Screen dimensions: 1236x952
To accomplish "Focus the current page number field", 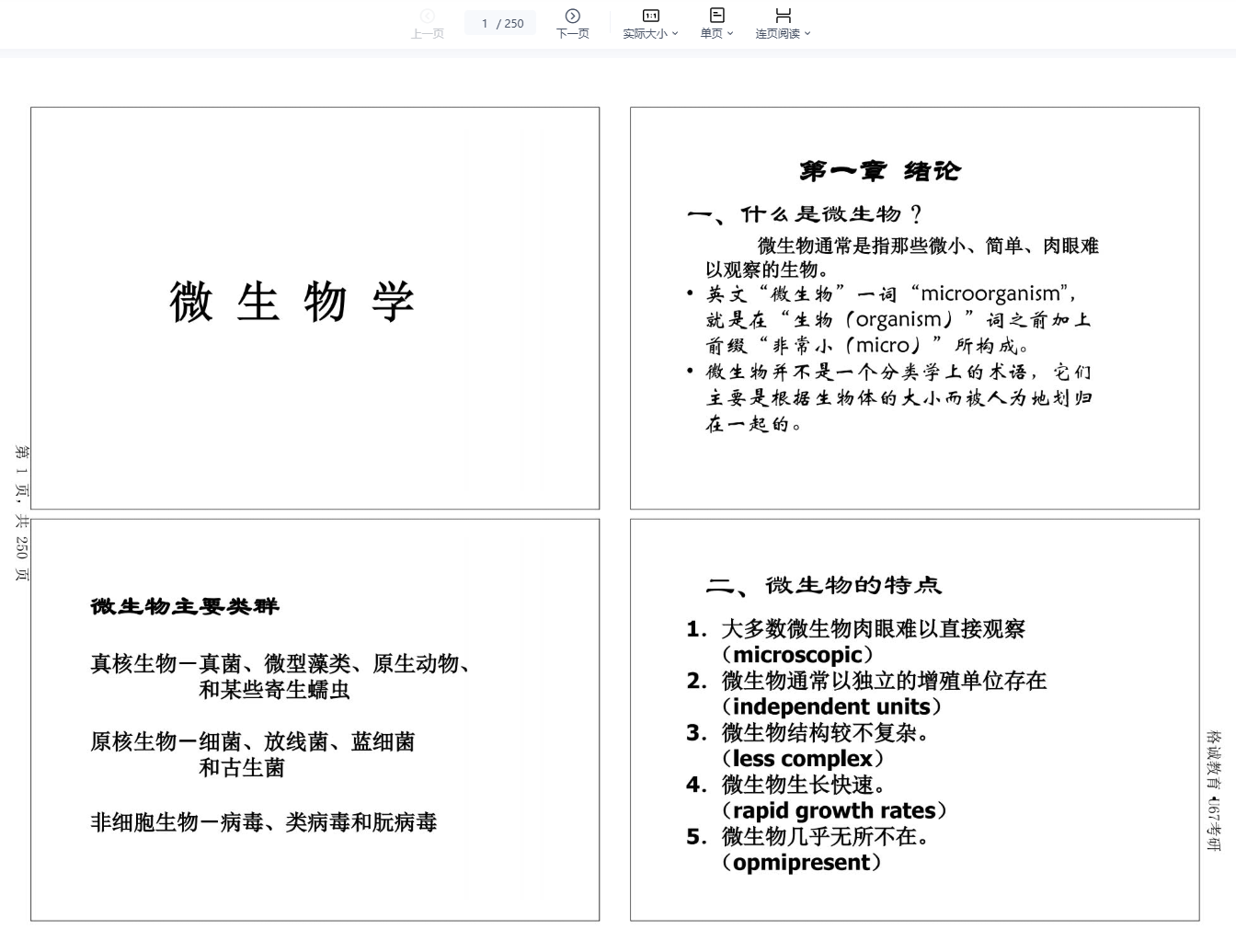I will 486,23.
